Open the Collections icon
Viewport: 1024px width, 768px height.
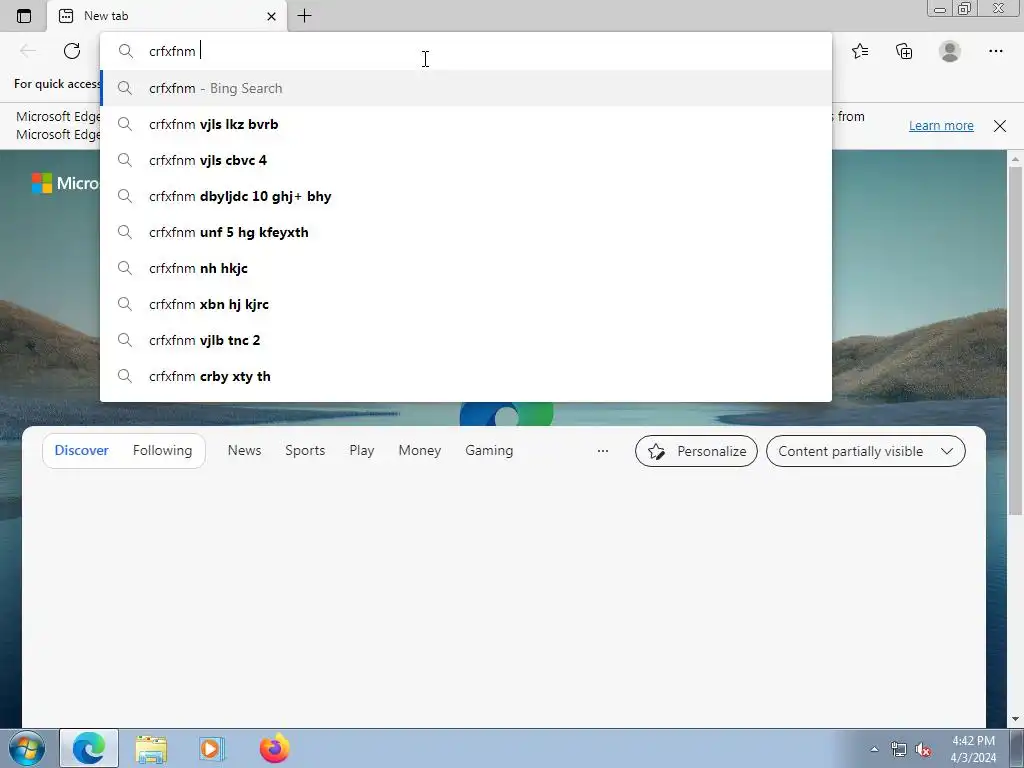click(x=904, y=51)
